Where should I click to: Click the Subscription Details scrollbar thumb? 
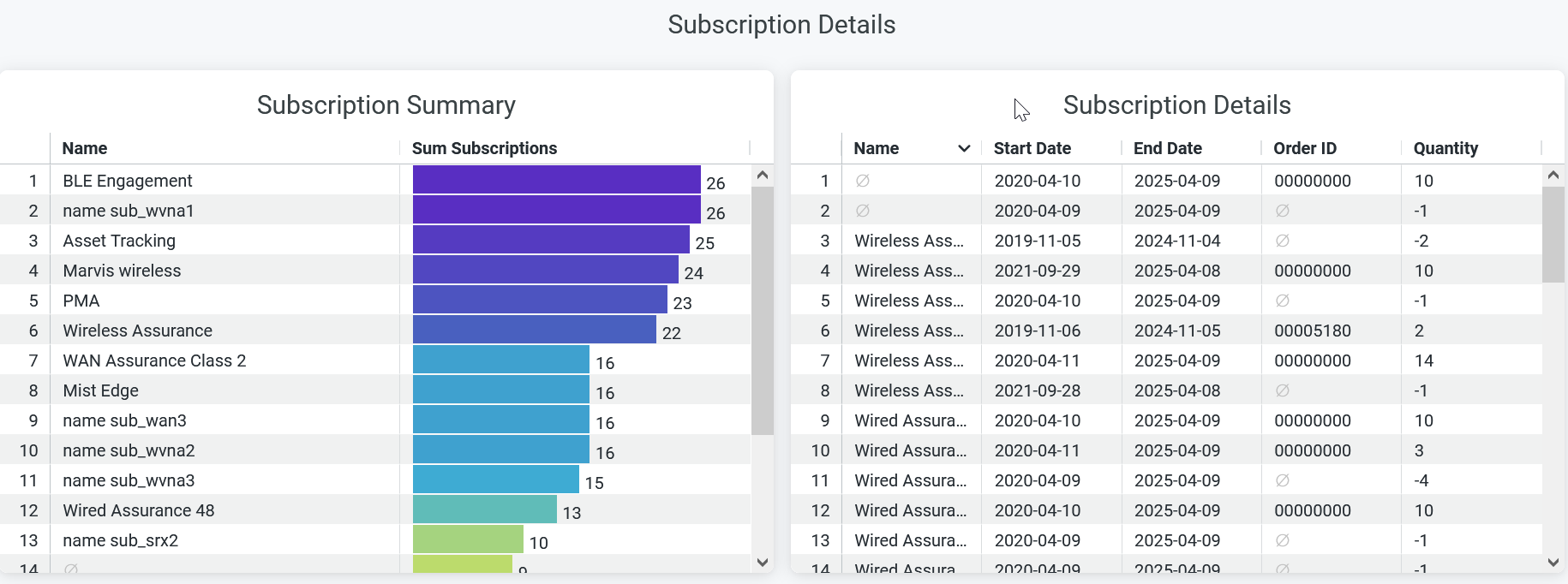tap(1553, 234)
